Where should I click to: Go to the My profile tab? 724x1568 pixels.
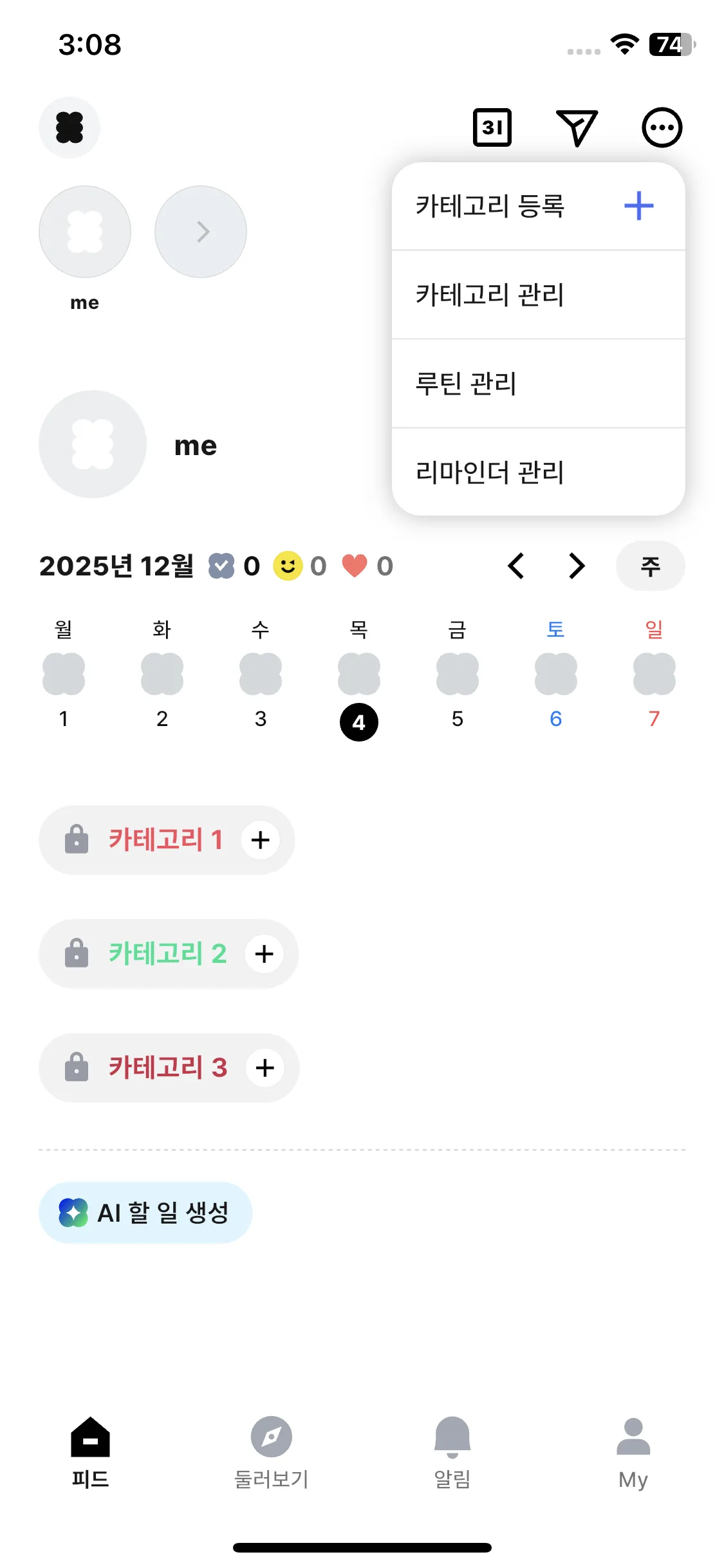click(x=633, y=1451)
